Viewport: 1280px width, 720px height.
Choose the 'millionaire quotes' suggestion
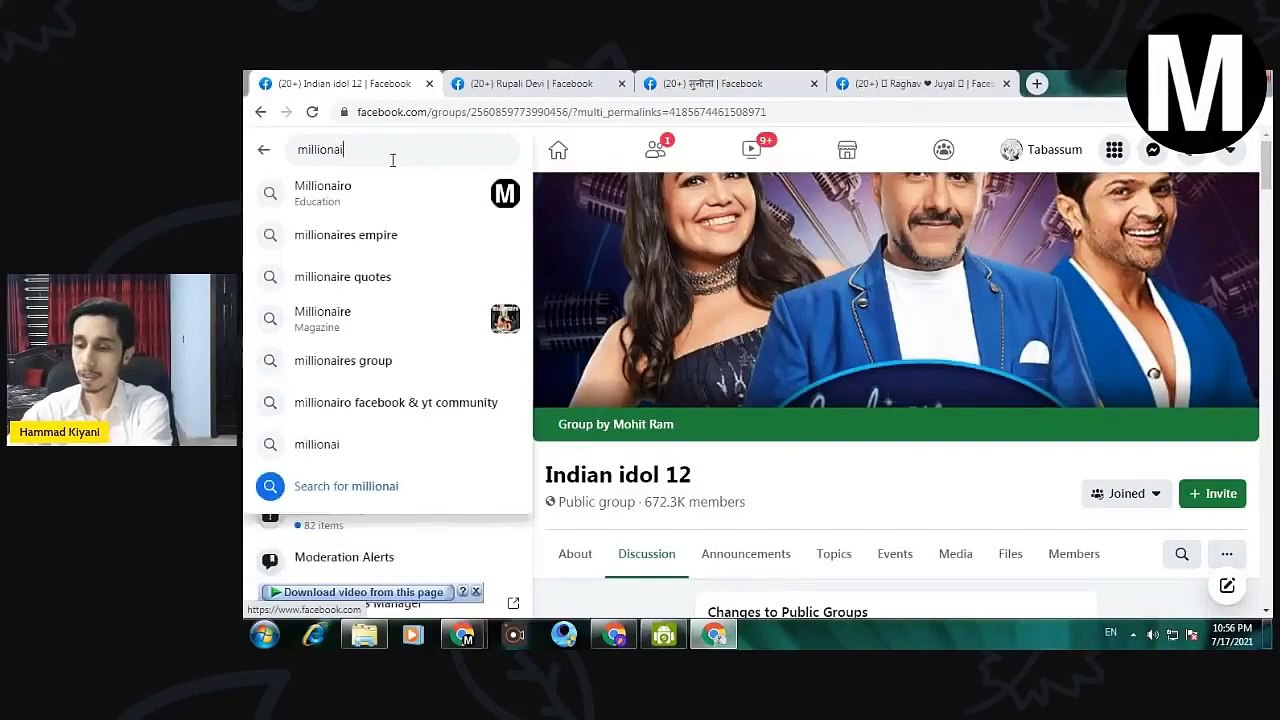pyautogui.click(x=388, y=277)
